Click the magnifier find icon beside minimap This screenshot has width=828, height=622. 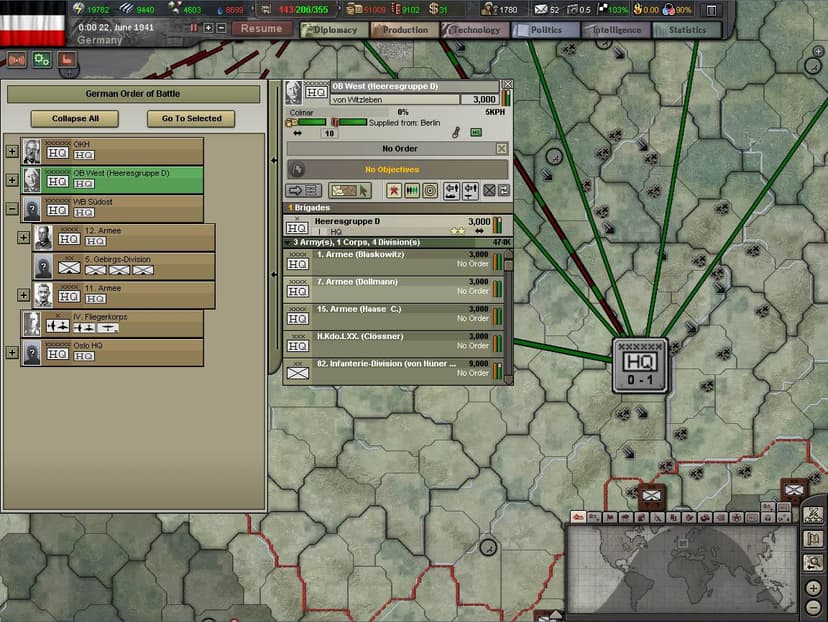coord(813,563)
